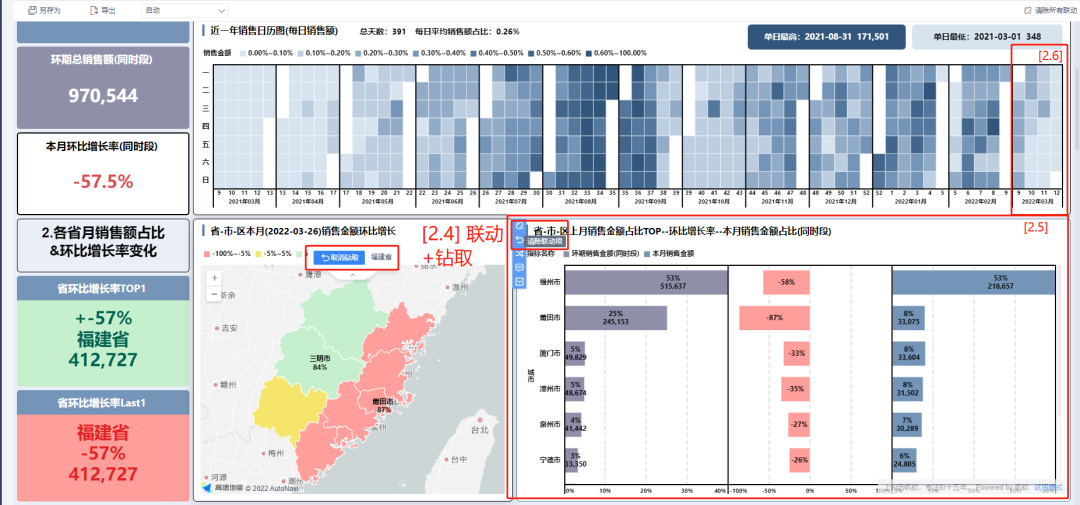Open the 自动 dropdown in toolbar
Screen dimensions: 1080x505
click(x=185, y=10)
